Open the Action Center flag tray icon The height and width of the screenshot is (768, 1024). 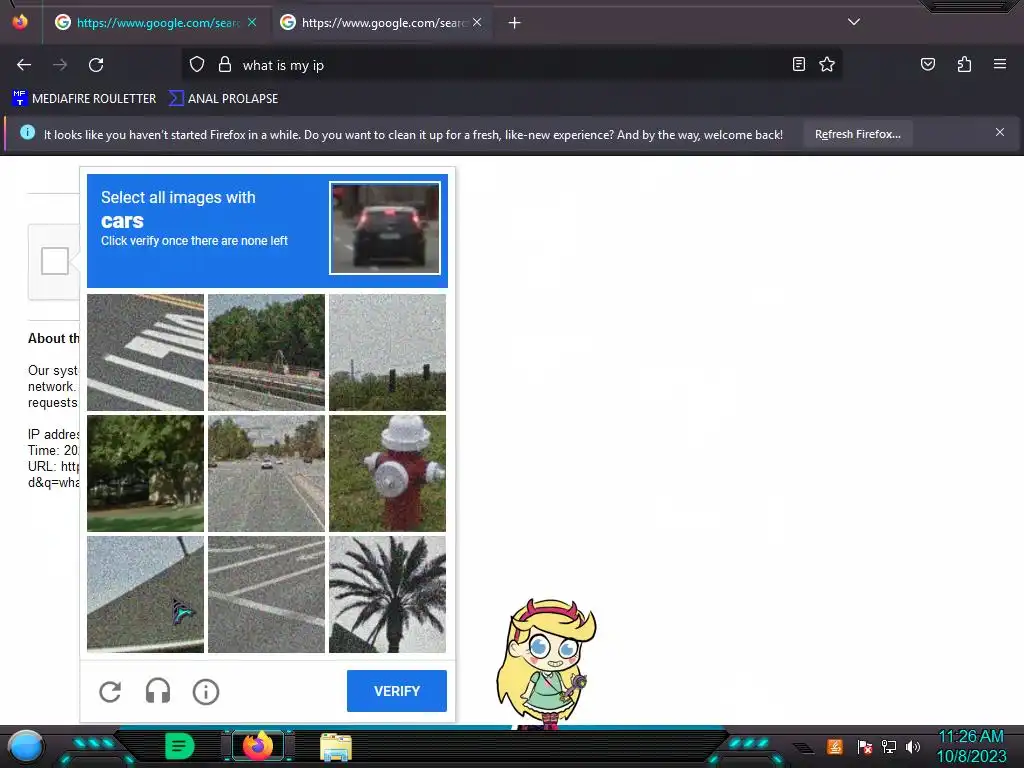[865, 746]
